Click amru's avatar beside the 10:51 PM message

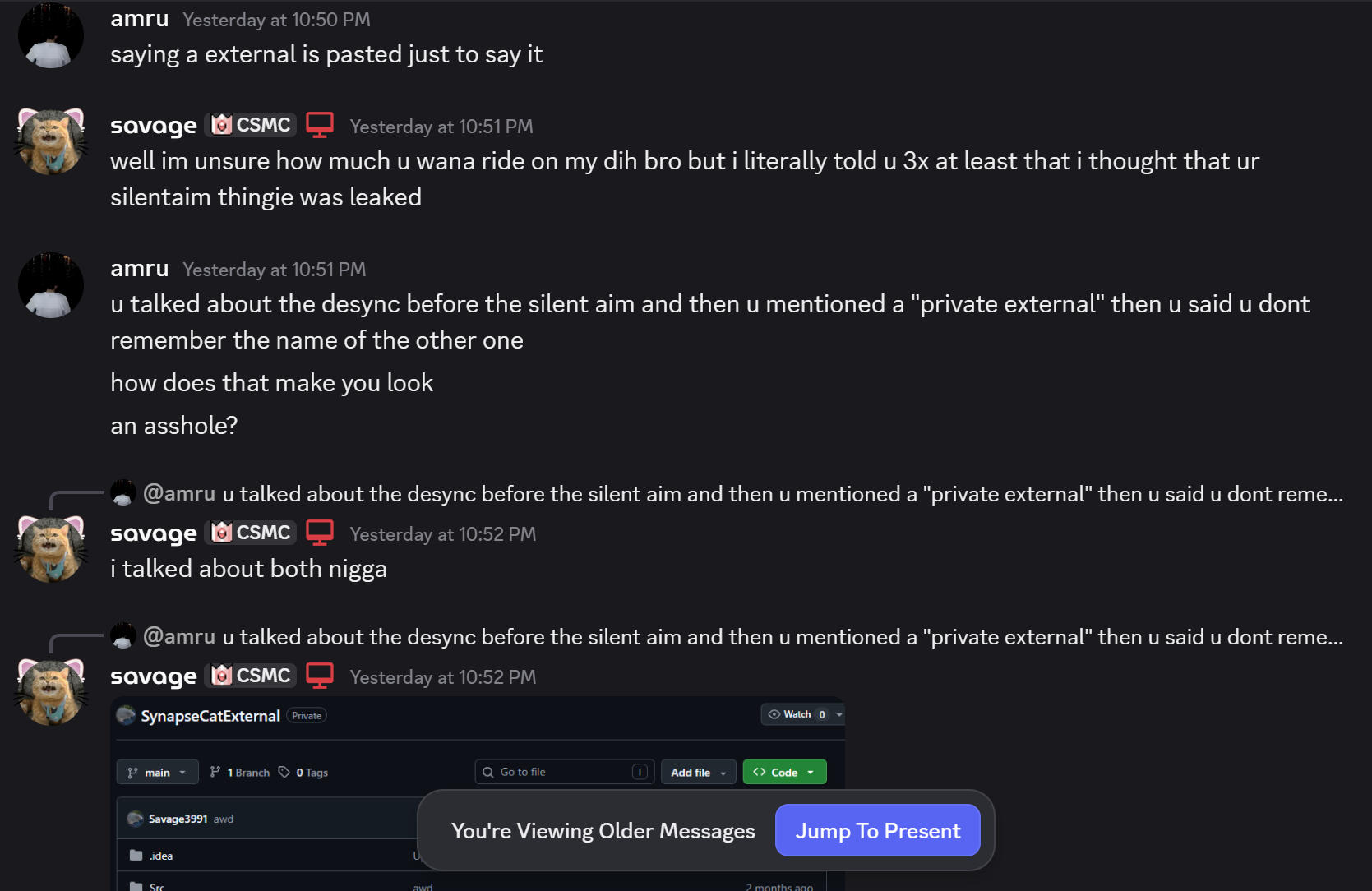(51, 285)
